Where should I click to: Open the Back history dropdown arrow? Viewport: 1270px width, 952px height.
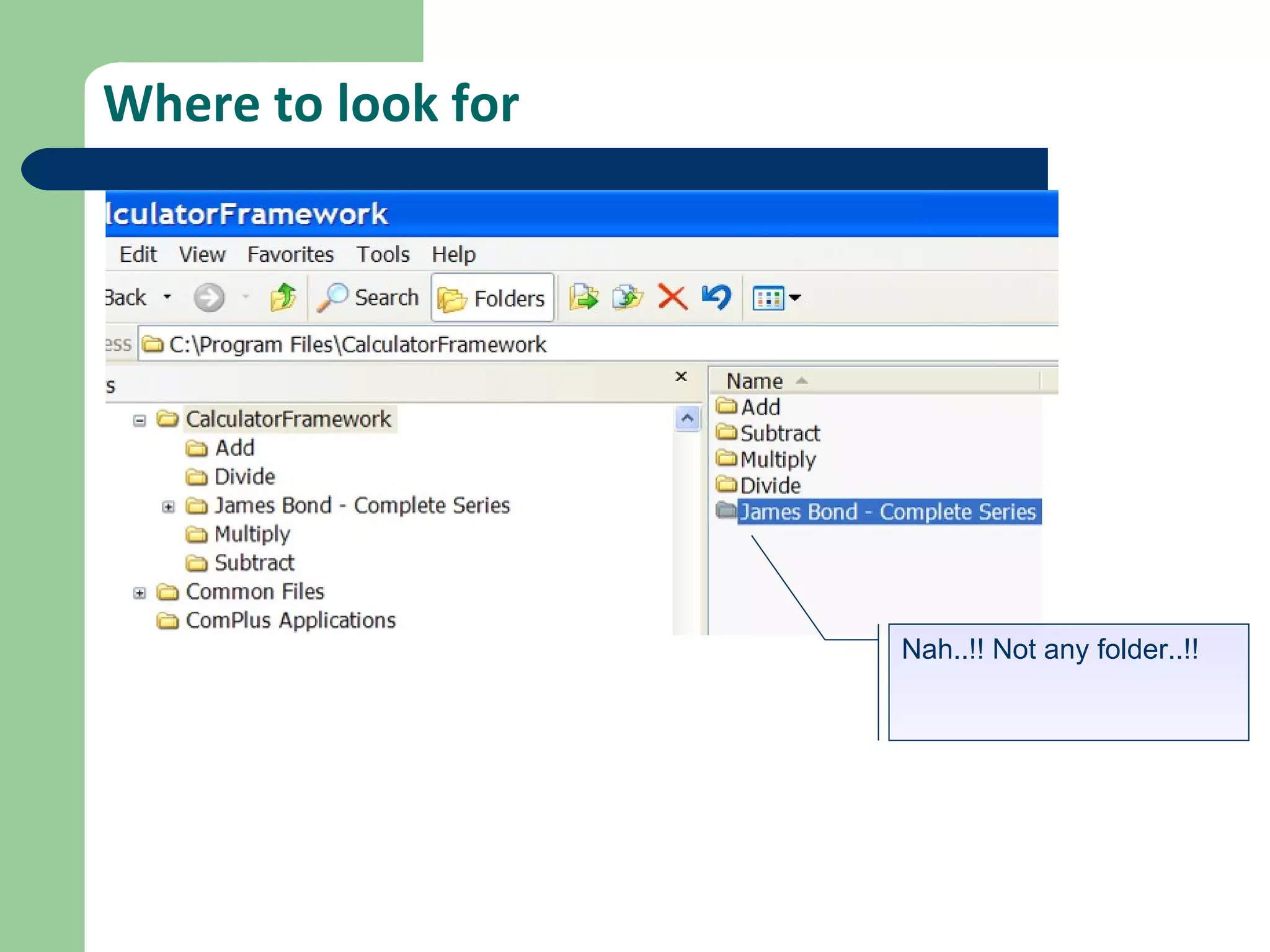(167, 297)
